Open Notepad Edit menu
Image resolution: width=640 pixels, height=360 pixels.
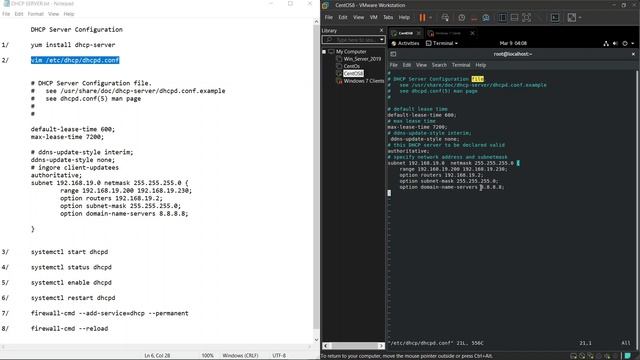click(19, 14)
